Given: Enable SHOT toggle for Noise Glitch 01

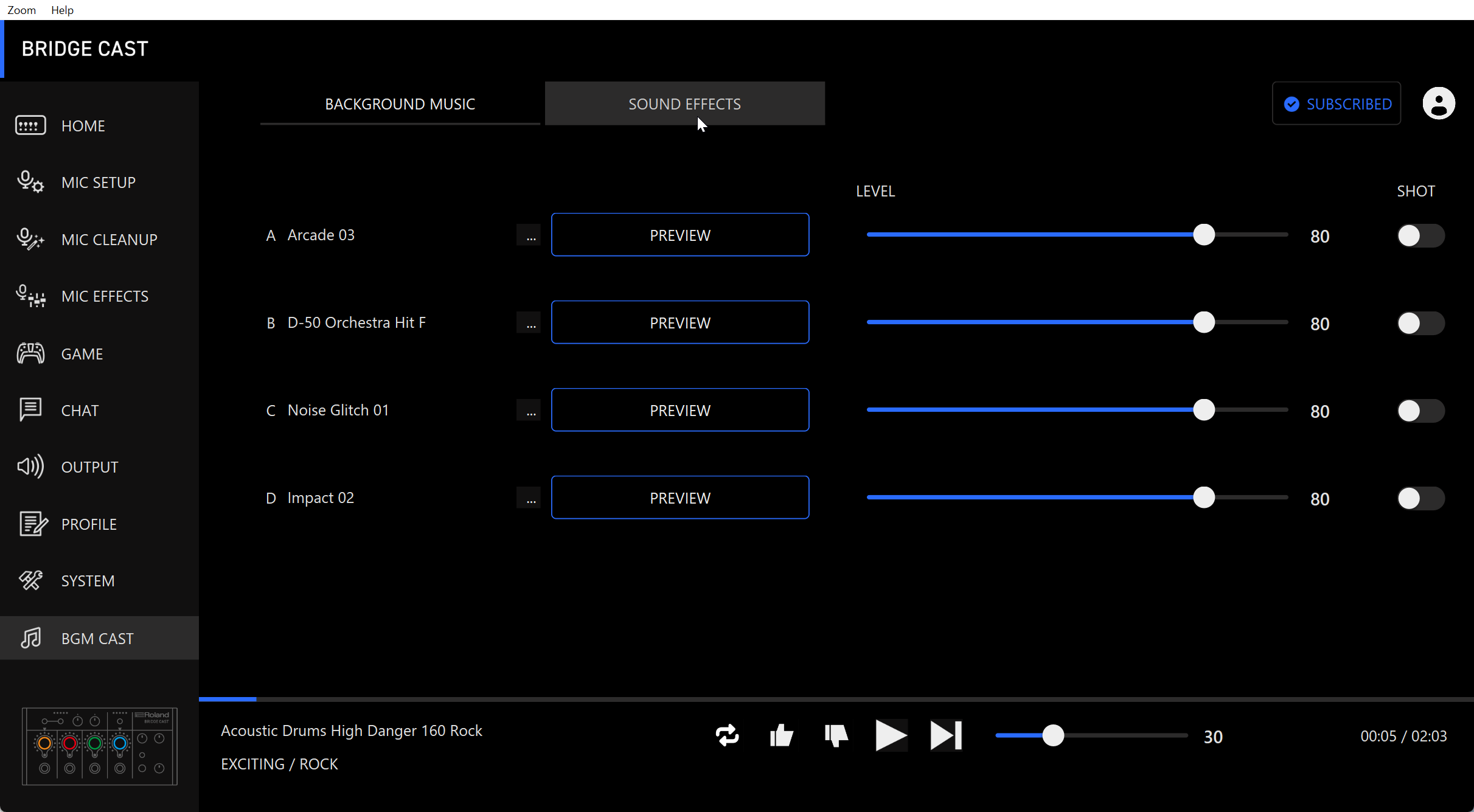Looking at the screenshot, I should click(x=1420, y=411).
